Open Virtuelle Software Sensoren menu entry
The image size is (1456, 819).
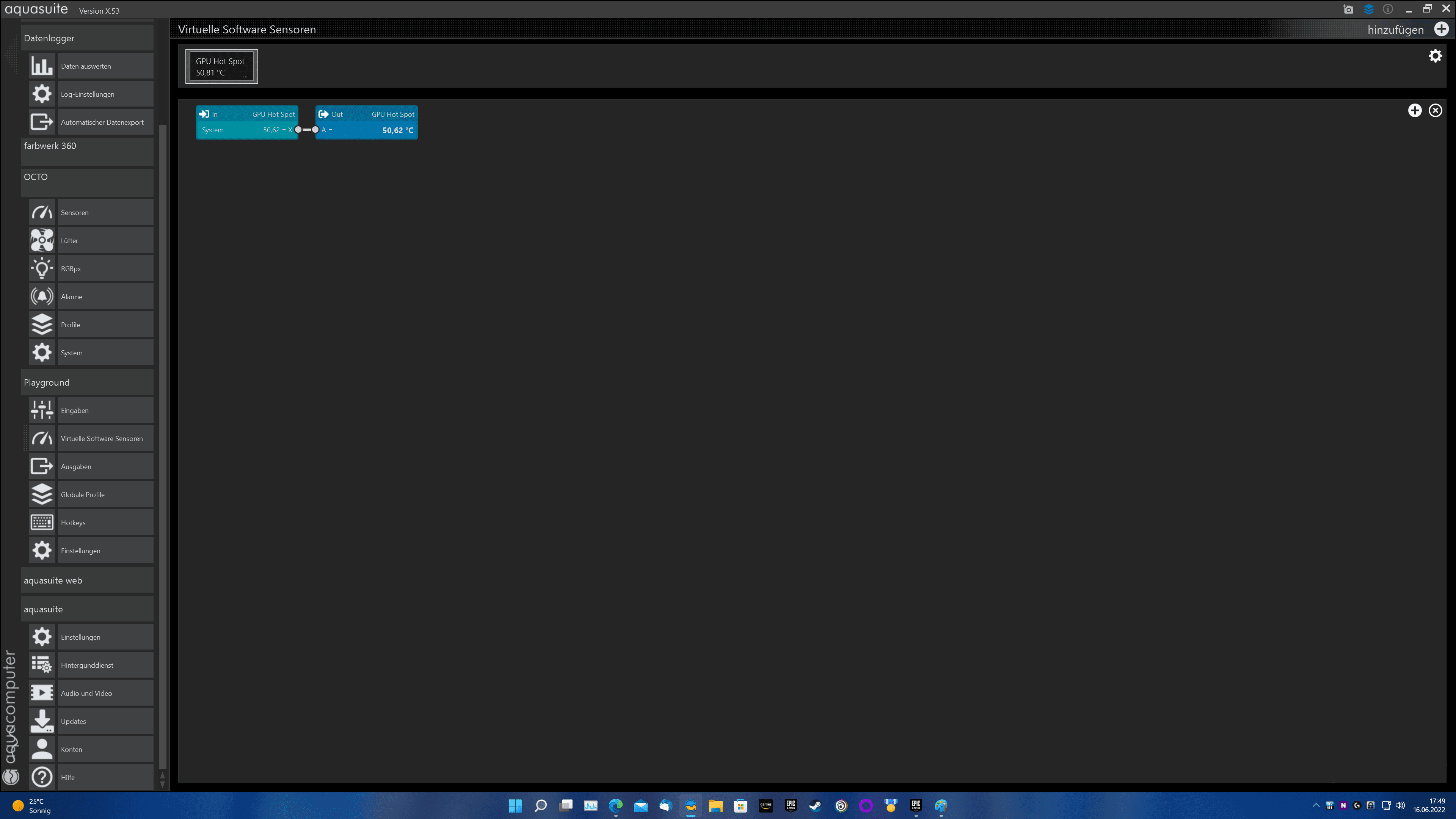102,439
